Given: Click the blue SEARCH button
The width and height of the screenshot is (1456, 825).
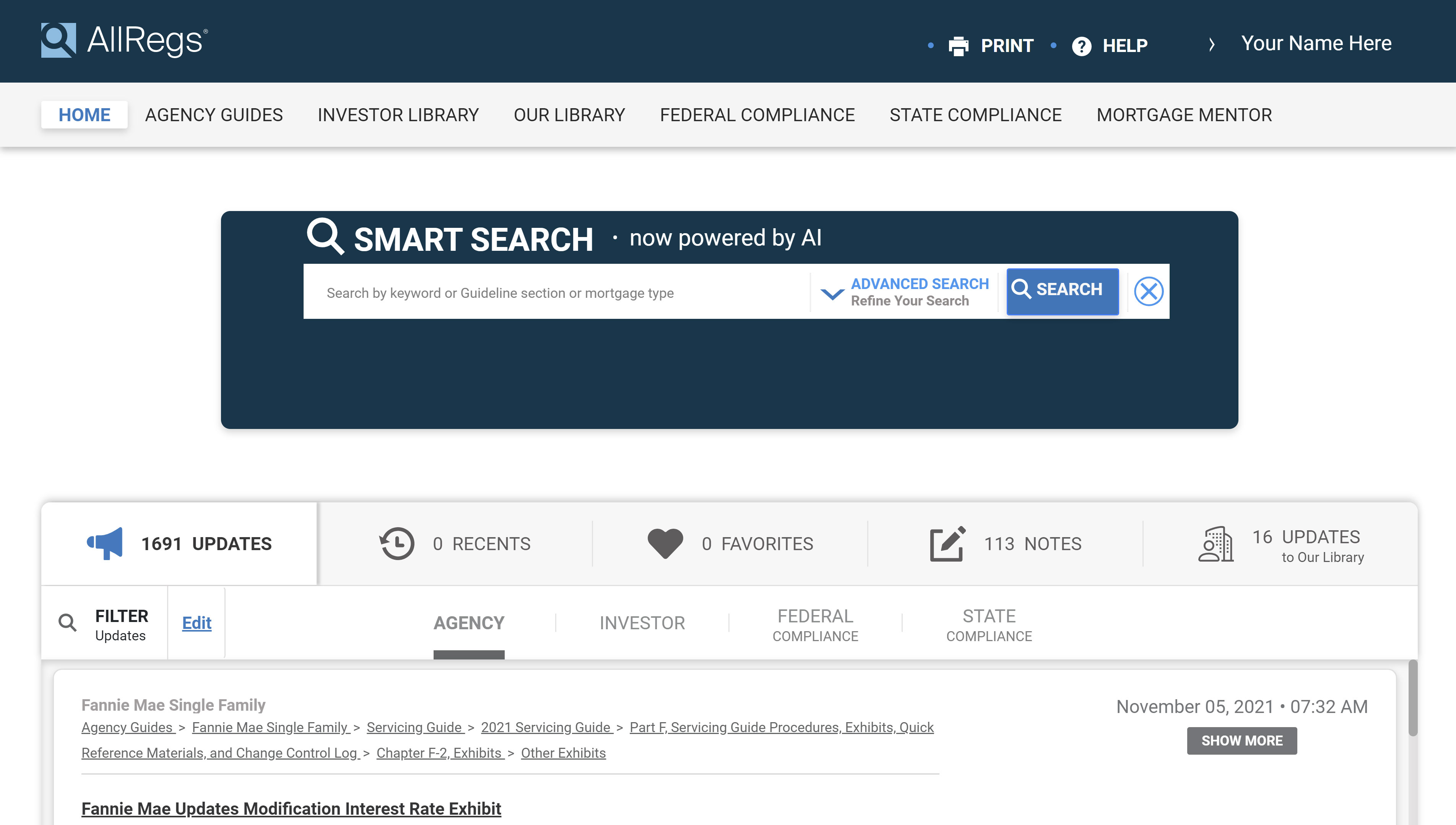Looking at the screenshot, I should pyautogui.click(x=1062, y=291).
